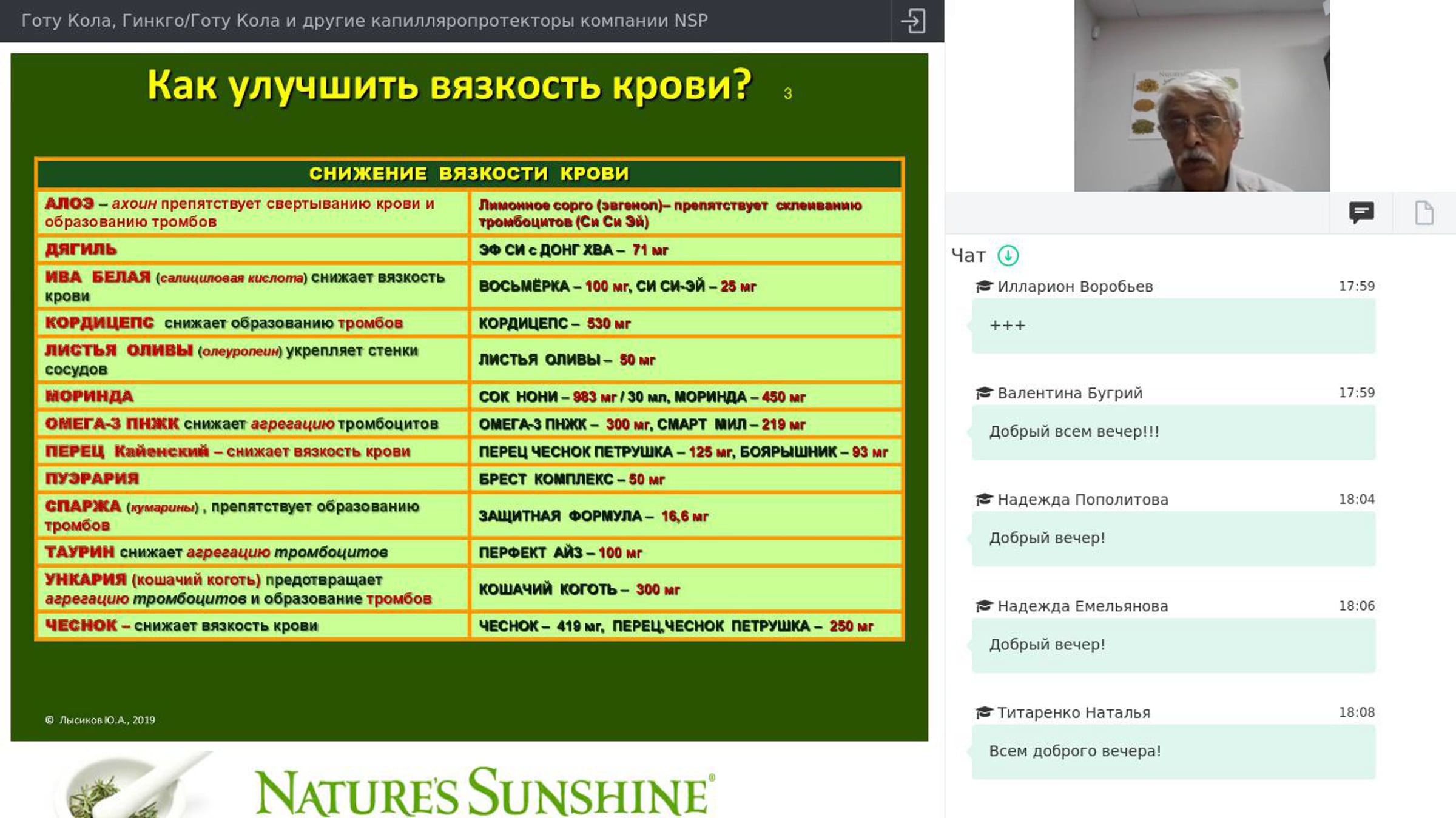Click the 'СНИЖЕНИЕ ВЯЗКОСТИ КРОВИ' table header

click(x=469, y=174)
